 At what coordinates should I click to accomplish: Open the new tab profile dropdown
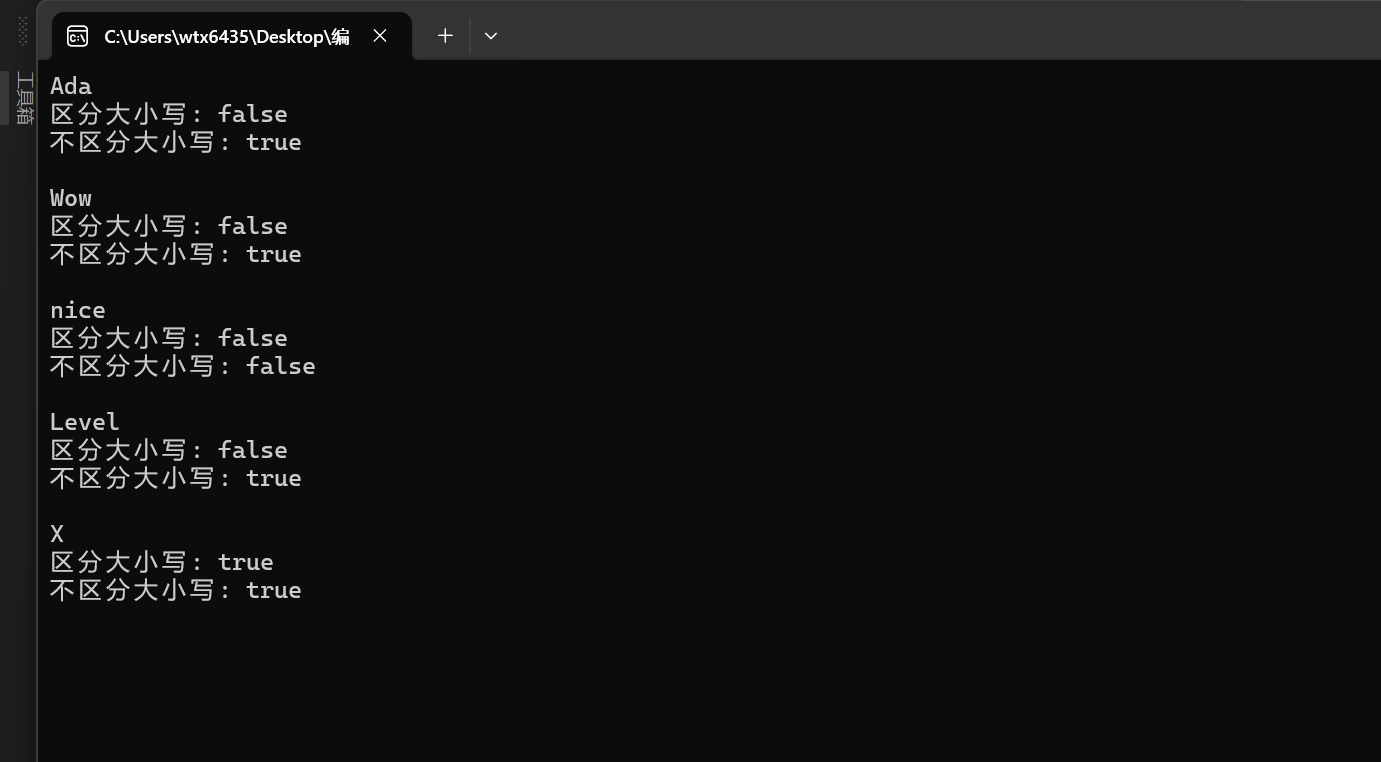coord(491,36)
